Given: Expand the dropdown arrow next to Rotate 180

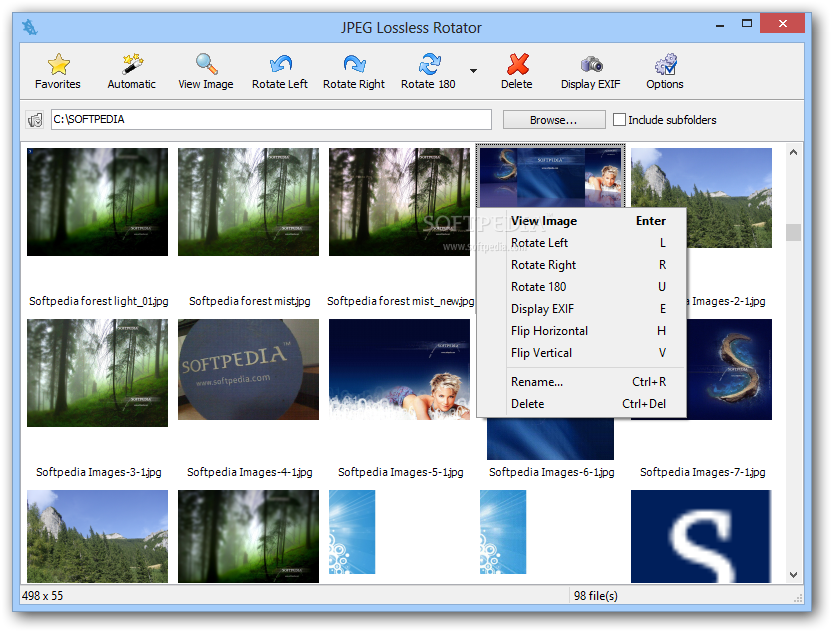Looking at the screenshot, I should (x=473, y=71).
